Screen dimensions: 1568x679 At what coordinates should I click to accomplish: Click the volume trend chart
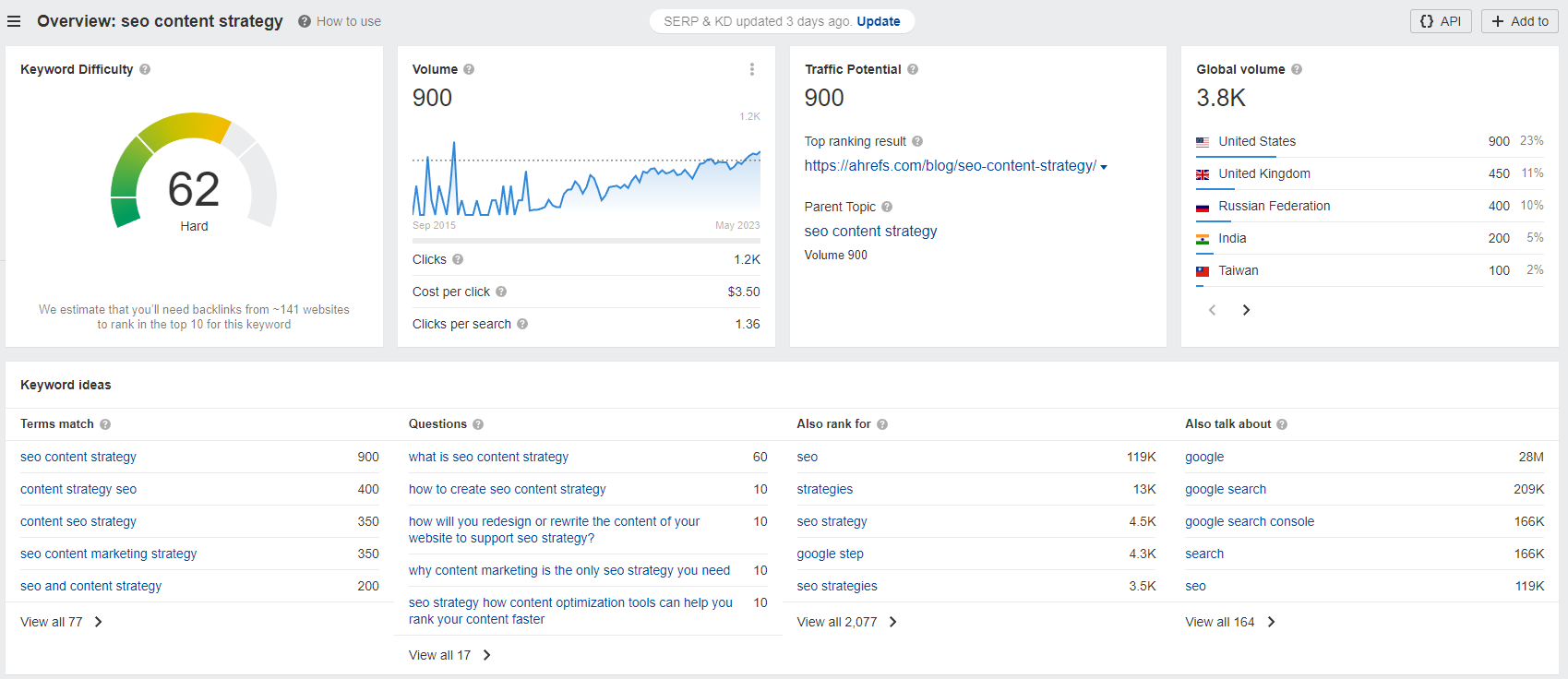(586, 177)
